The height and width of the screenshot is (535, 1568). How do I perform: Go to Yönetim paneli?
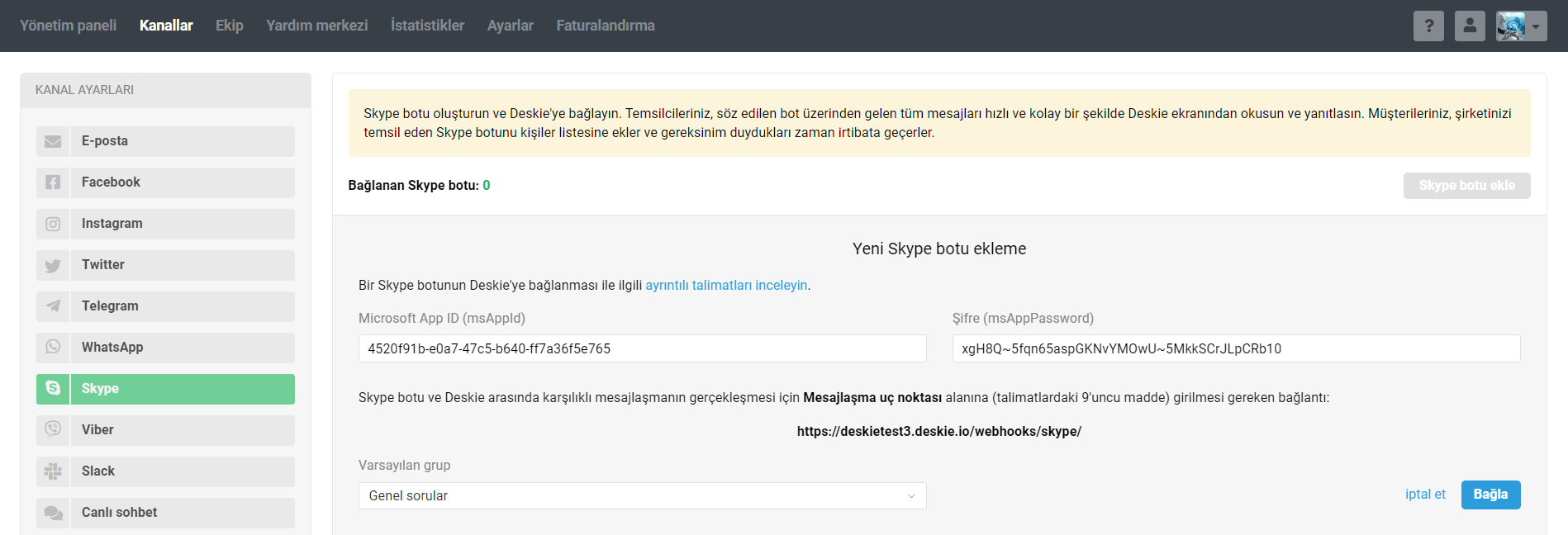point(68,26)
